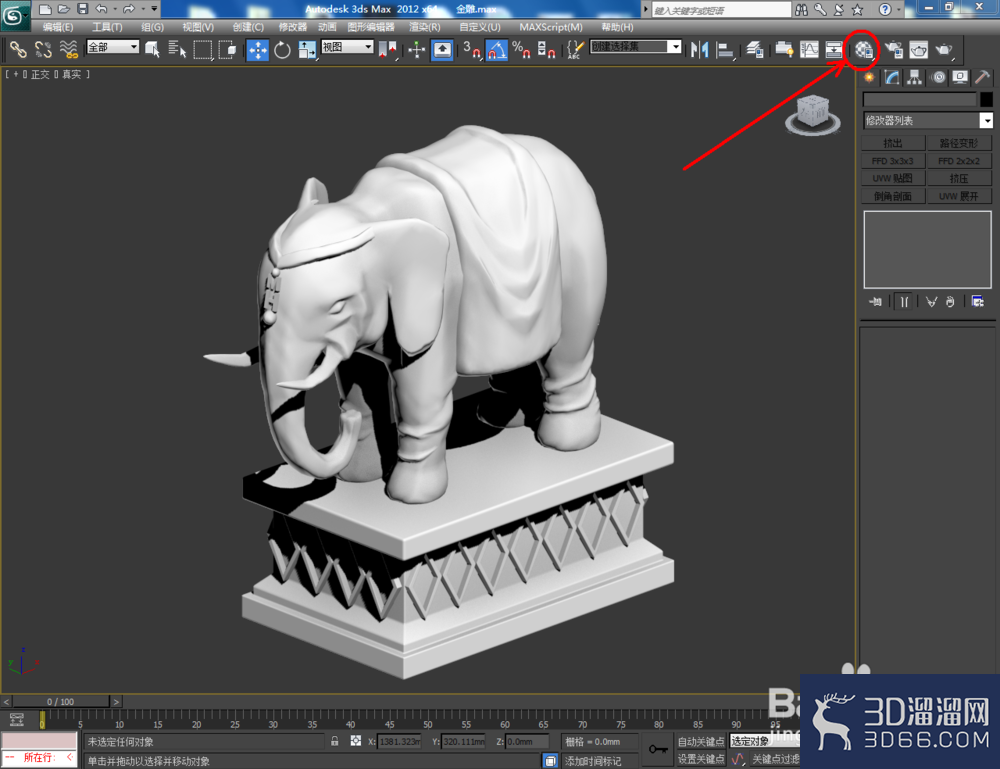
Task: Select the Select and Link tool
Action: 18,49
